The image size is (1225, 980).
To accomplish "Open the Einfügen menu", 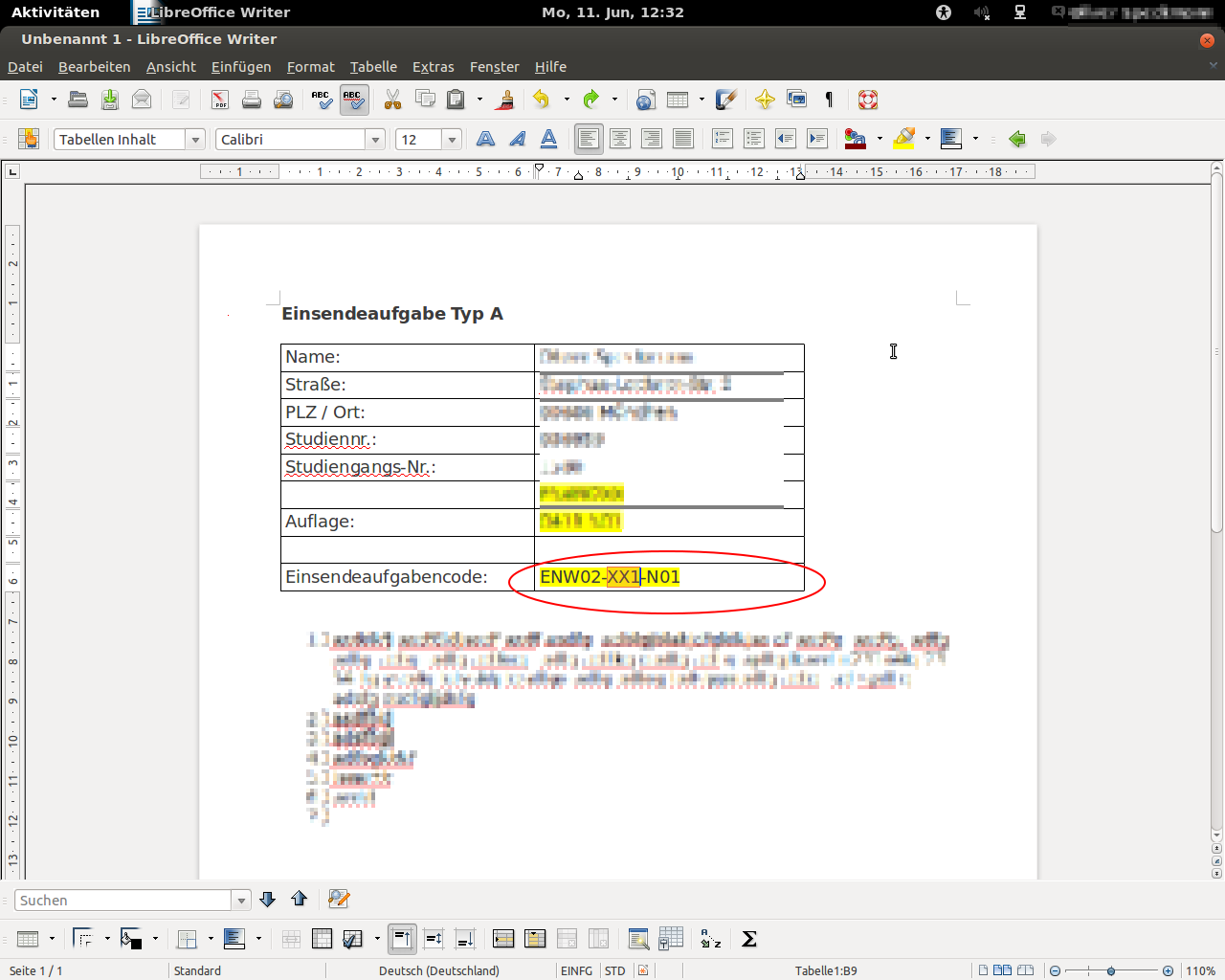I will [x=241, y=67].
